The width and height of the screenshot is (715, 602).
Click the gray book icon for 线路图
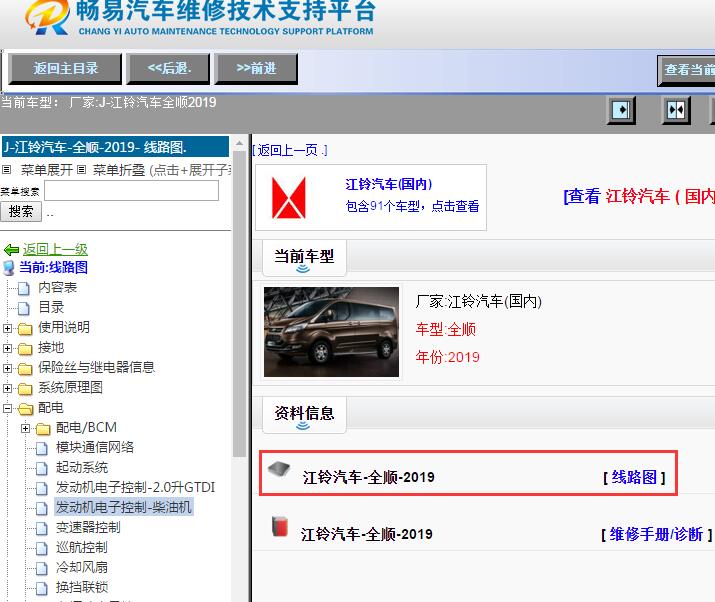(x=279, y=469)
